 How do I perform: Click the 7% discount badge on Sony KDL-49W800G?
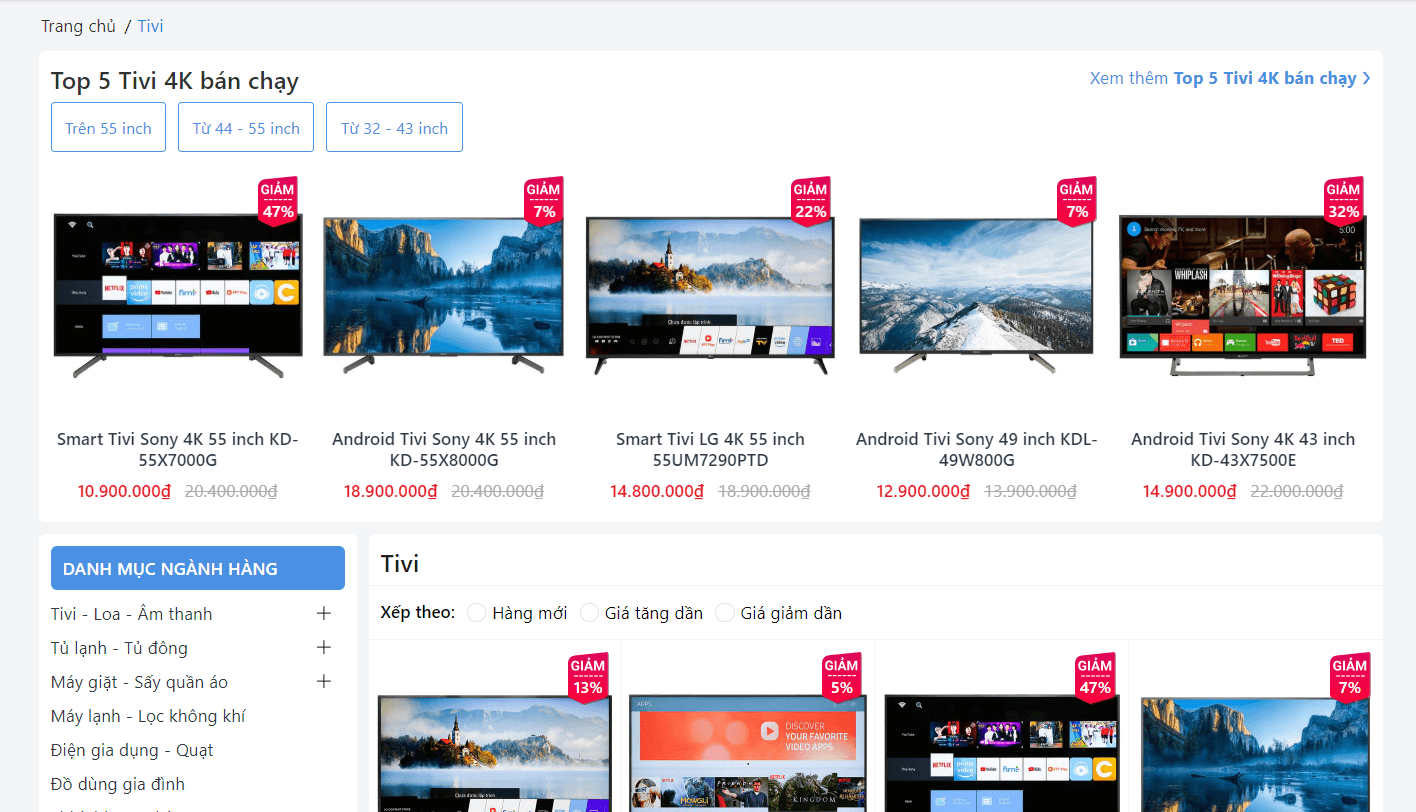[1077, 201]
